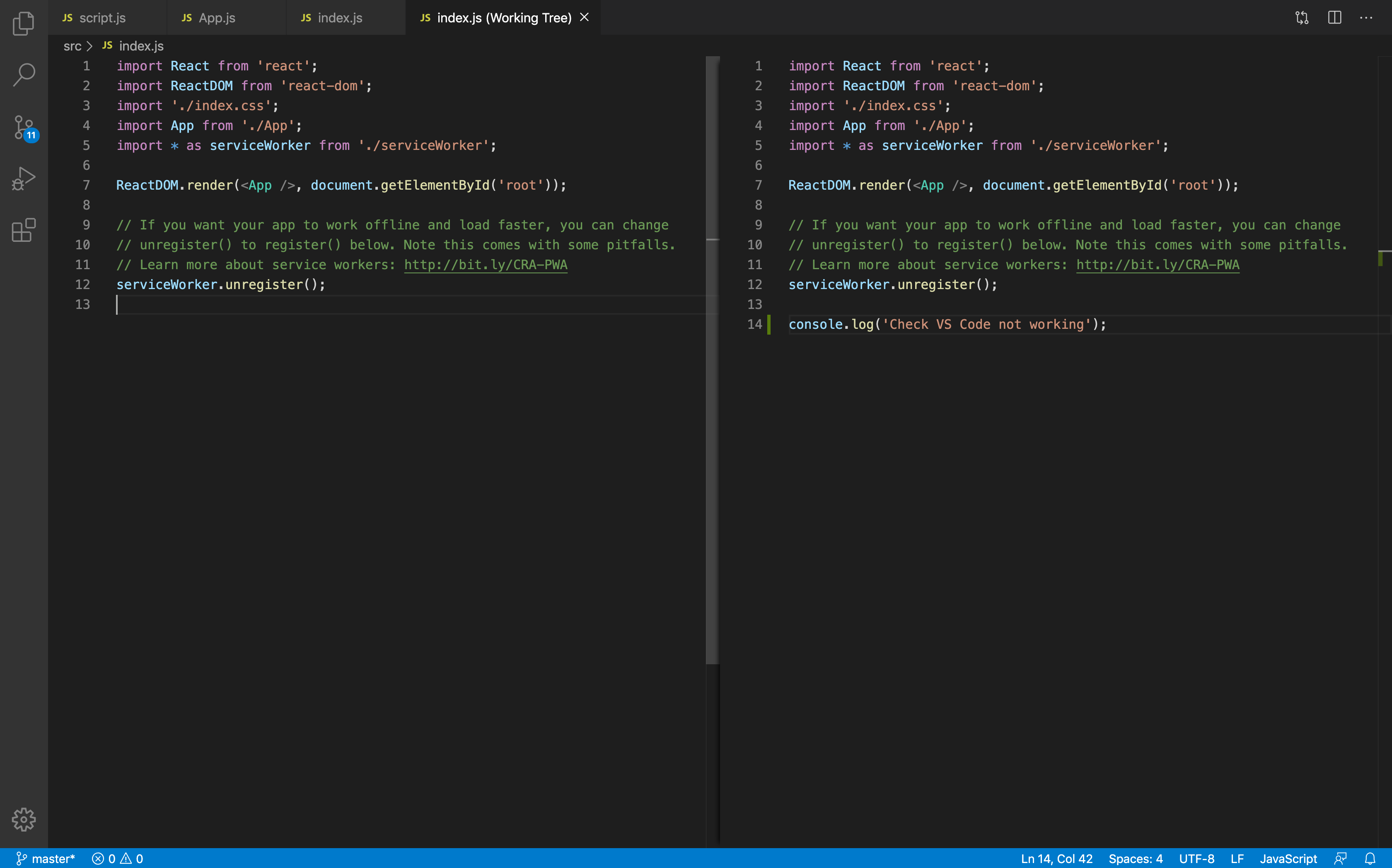Open the Extensions view

[24, 229]
